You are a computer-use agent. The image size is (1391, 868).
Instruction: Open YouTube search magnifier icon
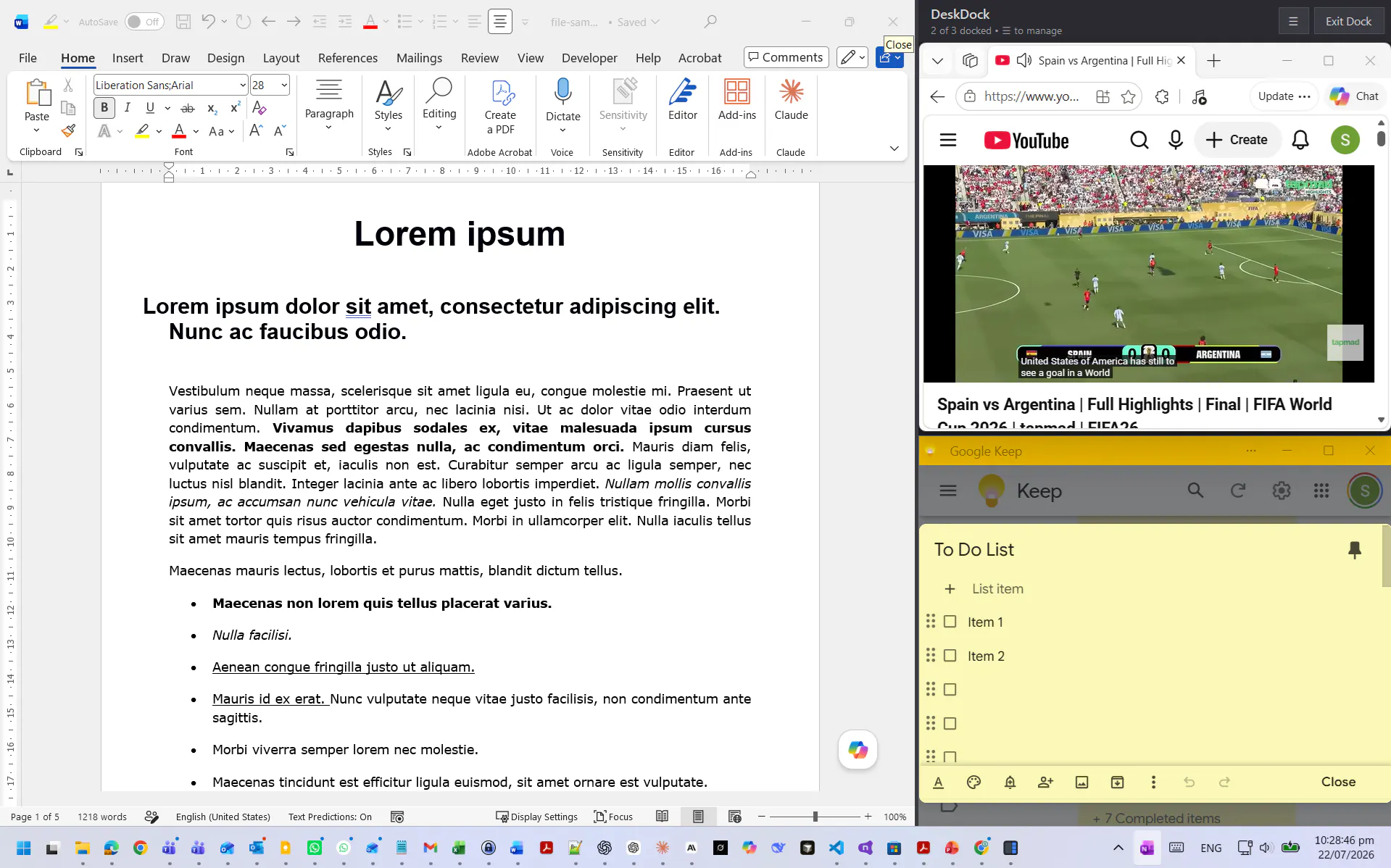(x=1139, y=140)
